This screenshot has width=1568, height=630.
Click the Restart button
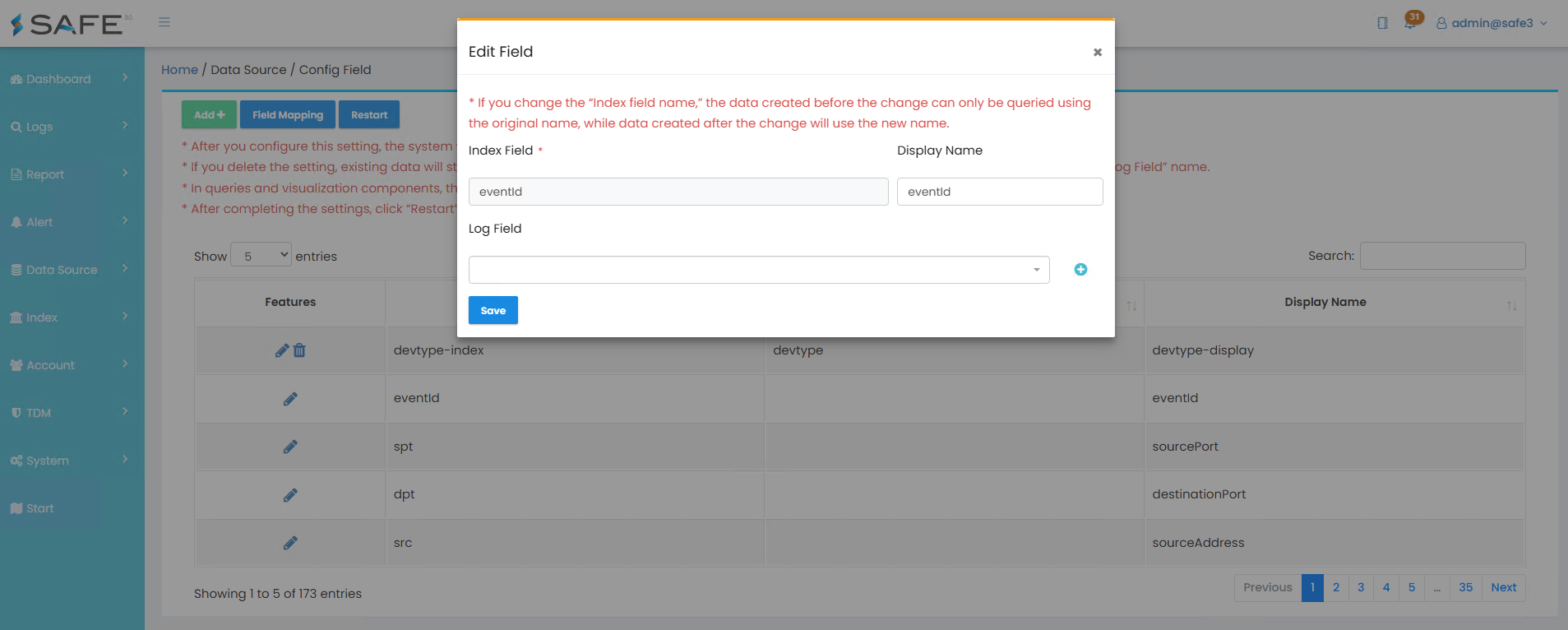369,114
